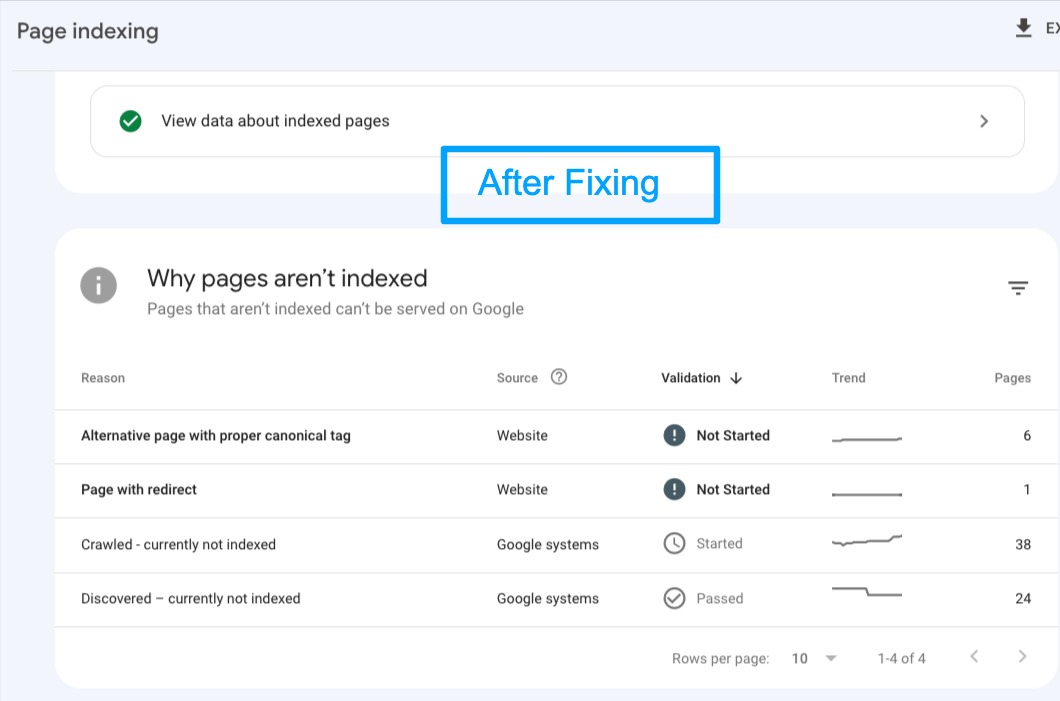Click the Source help question mark icon
The width and height of the screenshot is (1060, 701).
pyautogui.click(x=559, y=377)
